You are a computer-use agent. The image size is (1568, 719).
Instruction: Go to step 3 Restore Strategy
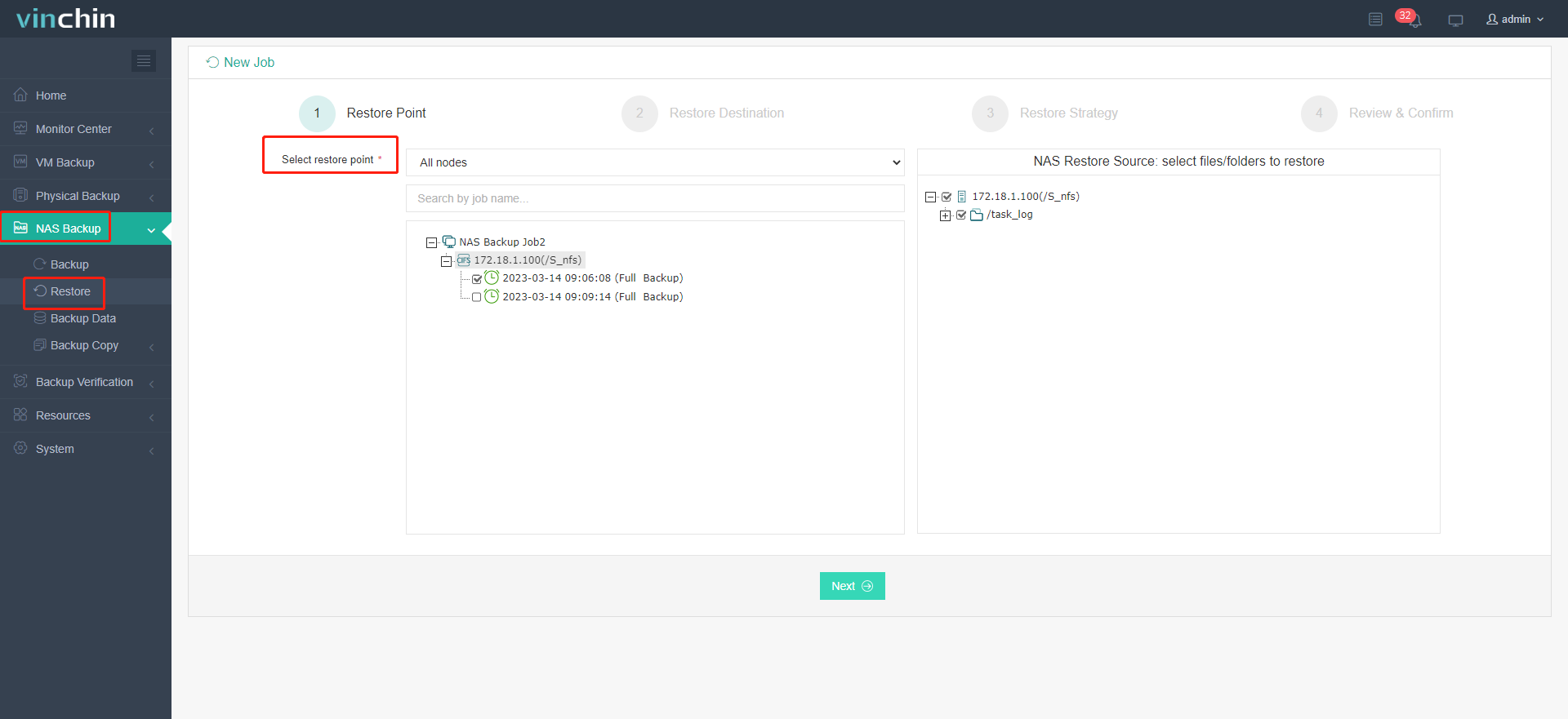[x=1045, y=113]
